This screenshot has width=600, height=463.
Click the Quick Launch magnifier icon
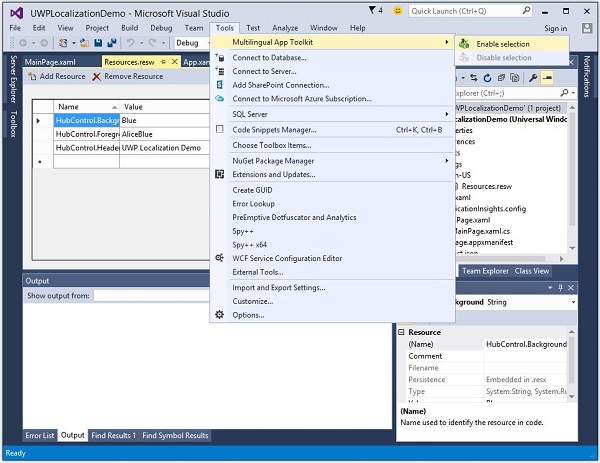(x=527, y=10)
